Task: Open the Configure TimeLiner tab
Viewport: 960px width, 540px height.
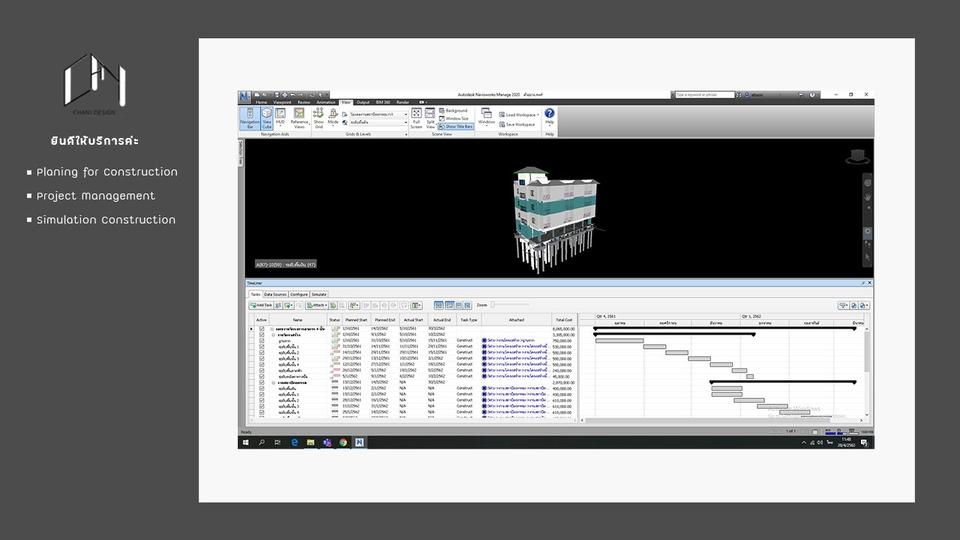Action: tap(299, 294)
